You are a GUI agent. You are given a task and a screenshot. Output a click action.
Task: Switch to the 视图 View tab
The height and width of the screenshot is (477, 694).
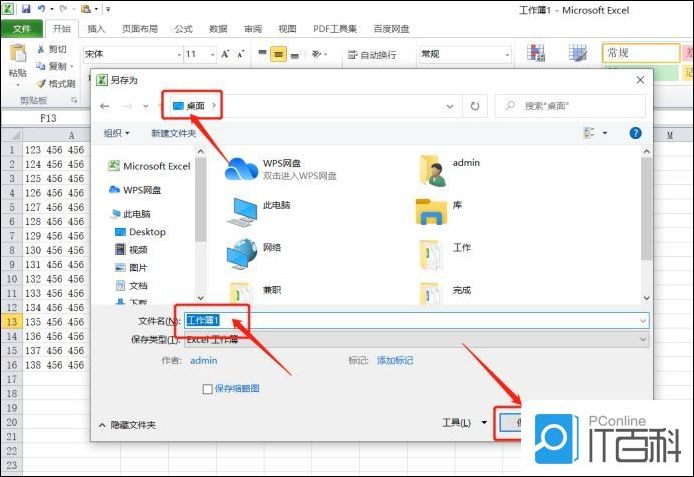287,29
